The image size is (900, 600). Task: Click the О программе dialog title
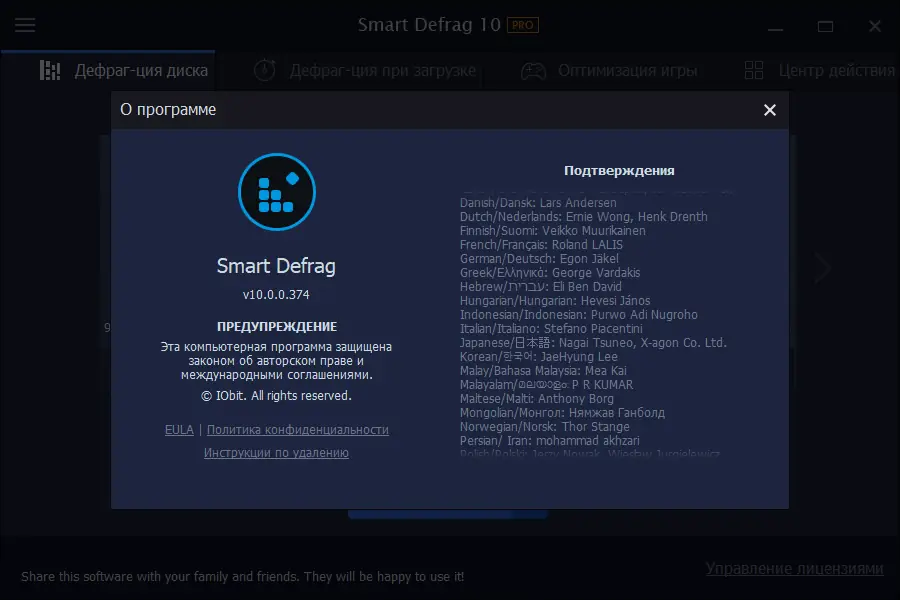pos(168,110)
